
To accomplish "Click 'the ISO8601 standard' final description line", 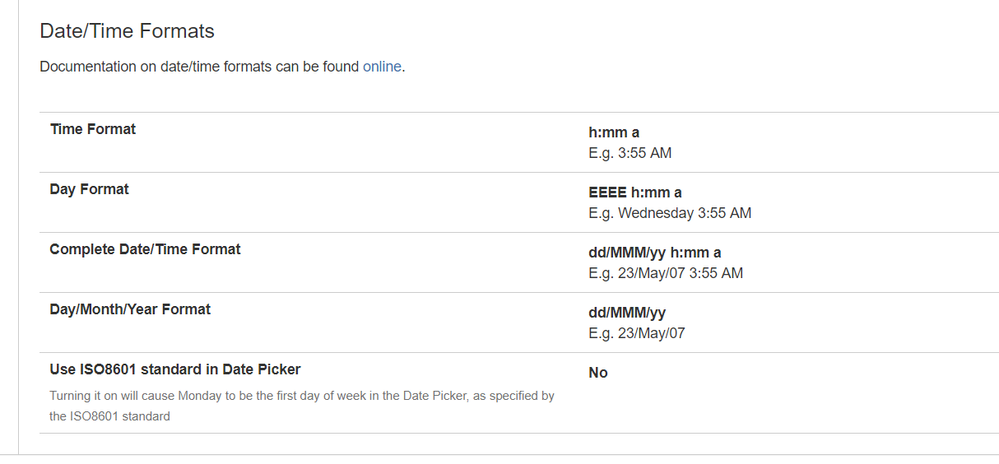I will pyautogui.click(x=110, y=416).
